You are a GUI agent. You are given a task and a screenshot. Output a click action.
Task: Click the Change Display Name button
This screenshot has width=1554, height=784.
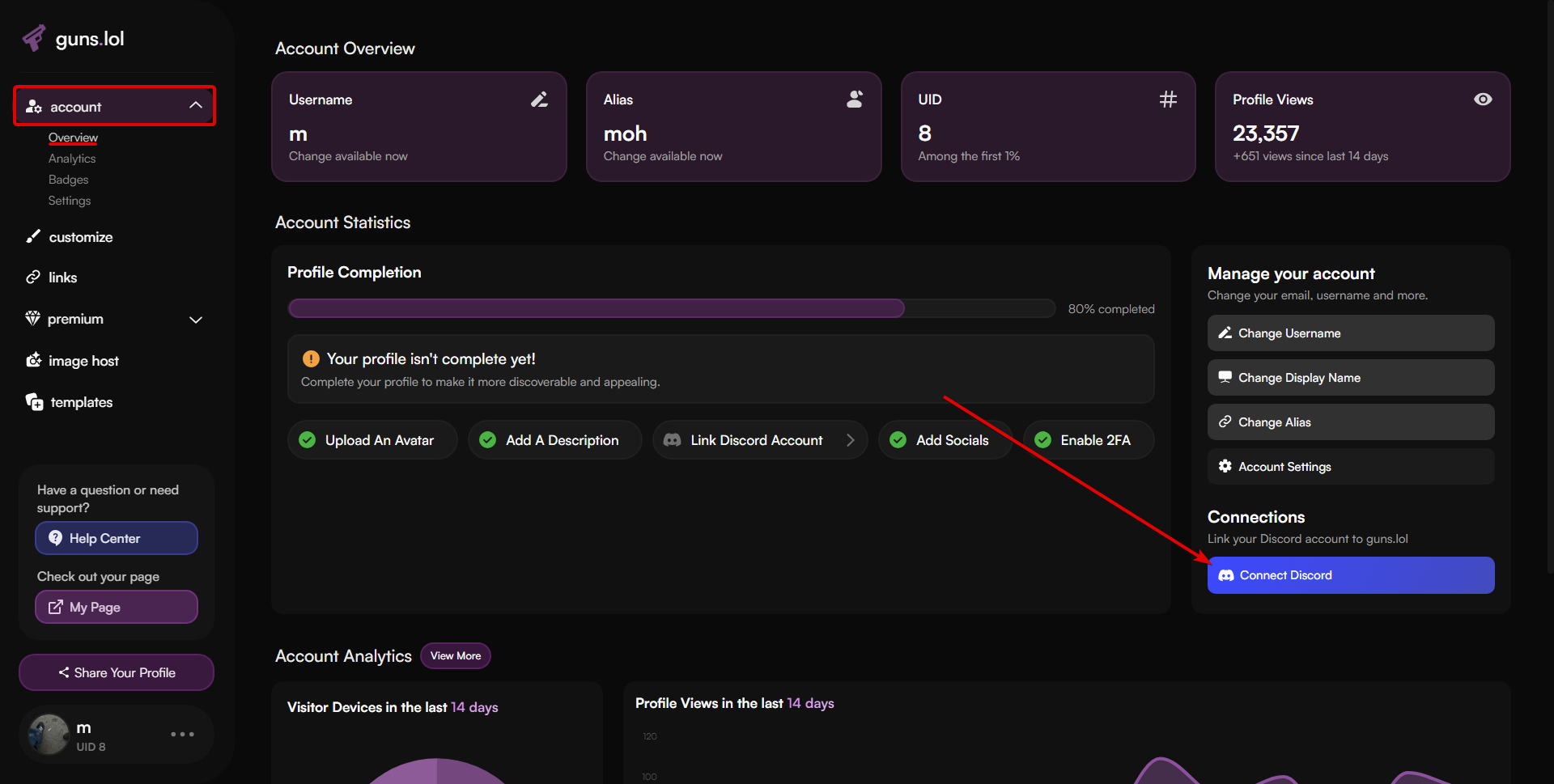pos(1351,378)
